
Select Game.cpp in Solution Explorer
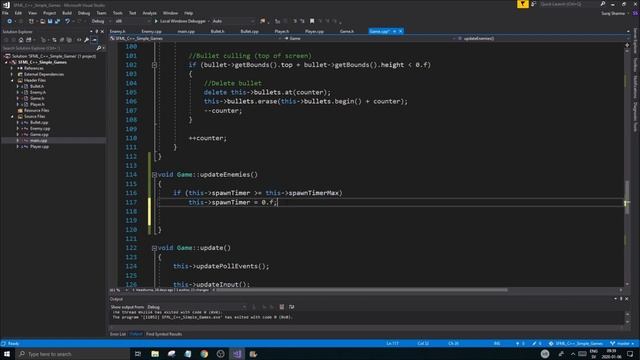click(39, 134)
